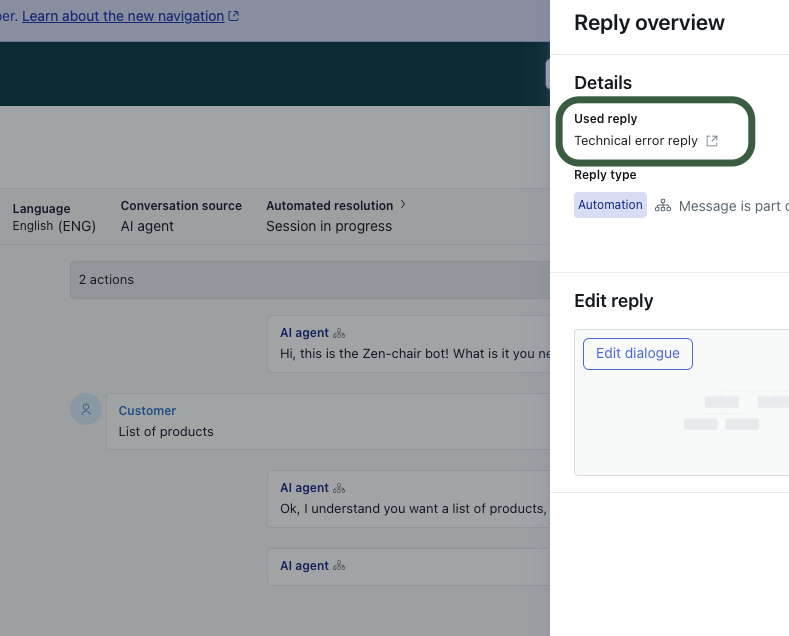The image size is (789, 636).
Task: Click flow icon on the last AI agent message
Action: click(x=339, y=566)
